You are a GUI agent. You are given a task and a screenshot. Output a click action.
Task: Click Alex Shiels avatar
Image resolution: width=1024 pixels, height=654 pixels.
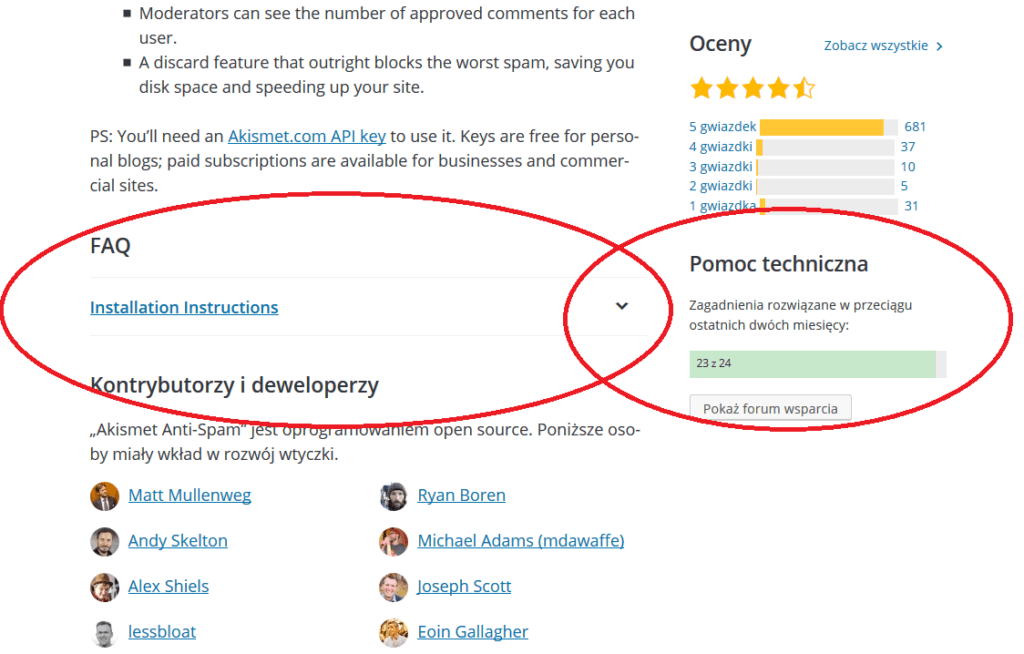coord(104,587)
